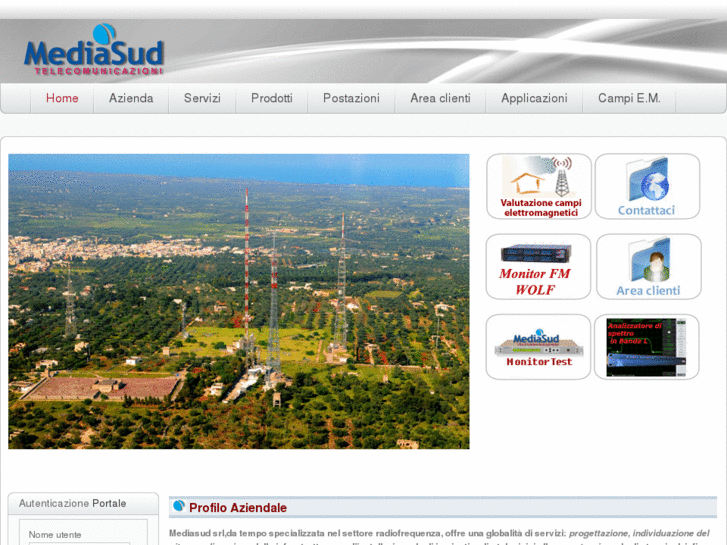Click the Nome utente label

pyautogui.click(x=55, y=535)
